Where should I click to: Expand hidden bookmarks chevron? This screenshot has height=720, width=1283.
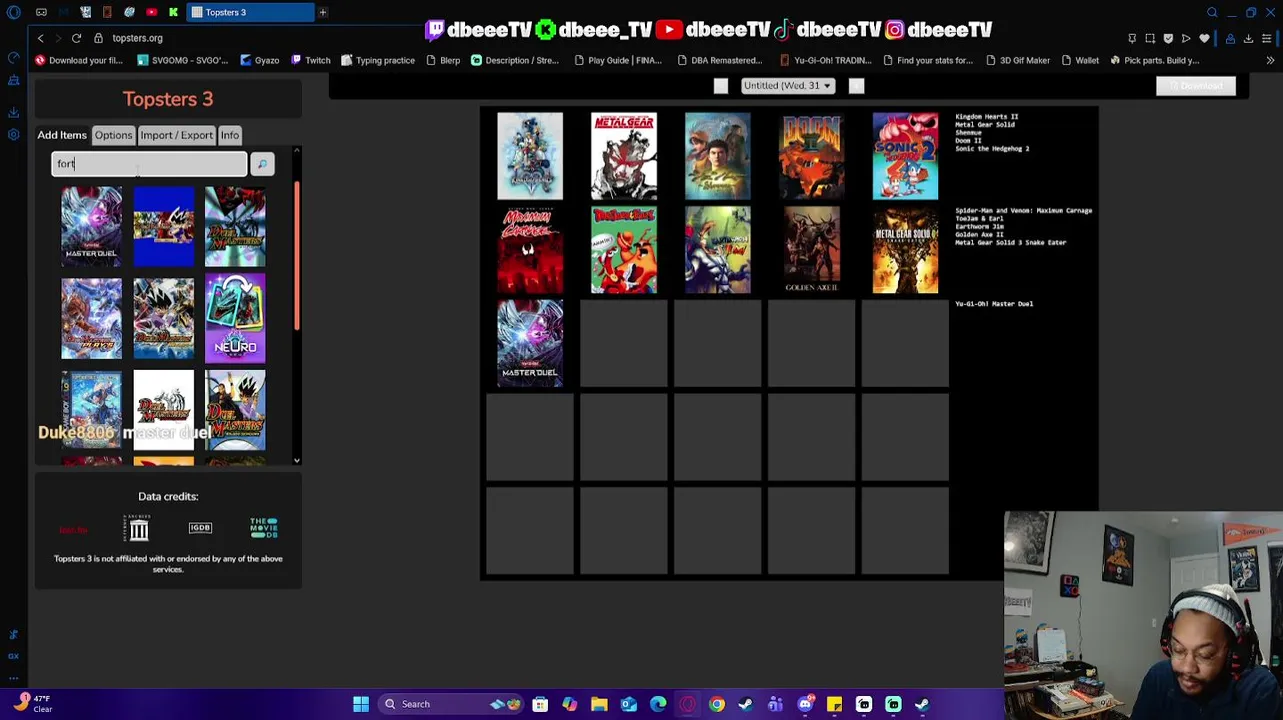pos(1270,60)
